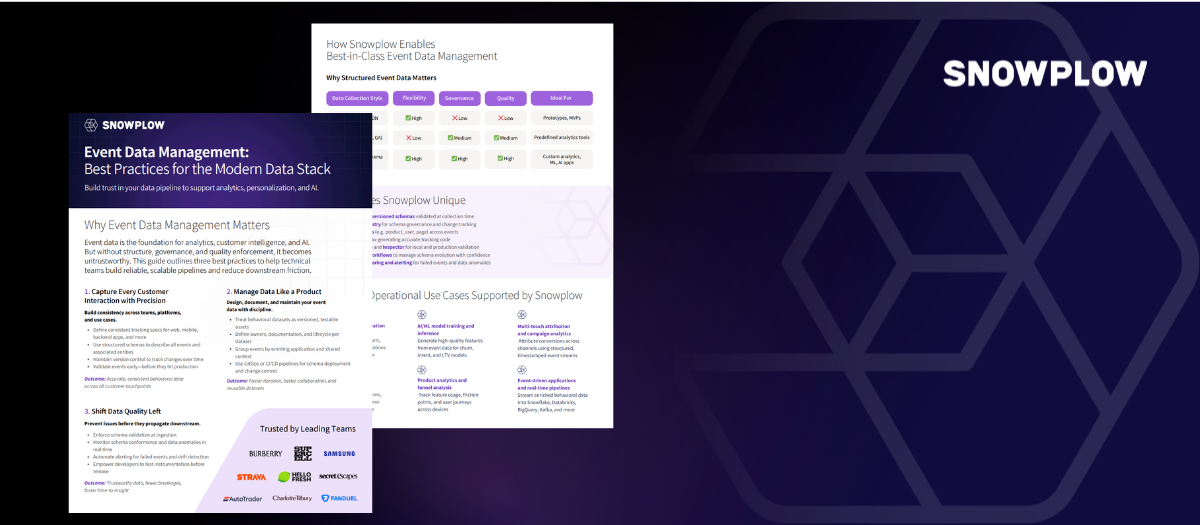Click 'Best-in-Class Event Data Management' heading on back page

(412, 56)
